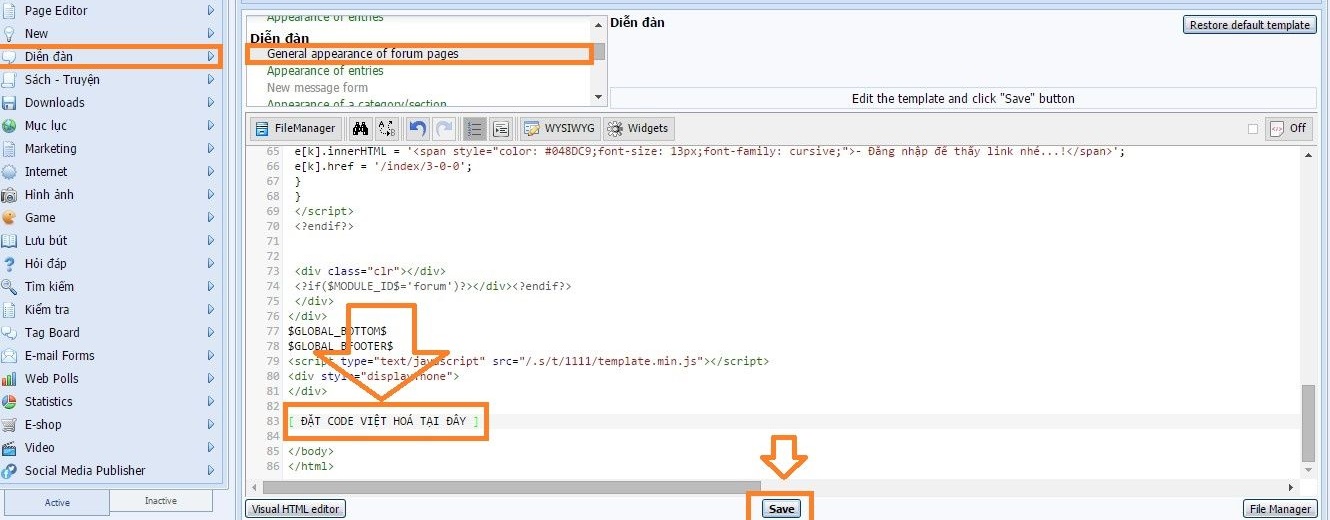
Task: Click the binoculars search icon
Action: (360, 129)
